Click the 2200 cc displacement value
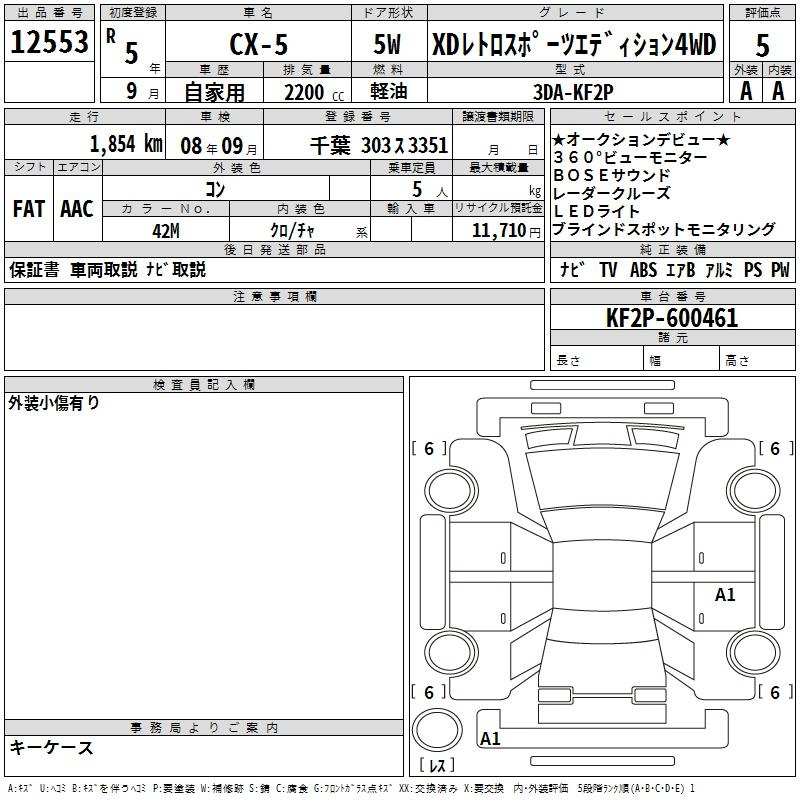 point(313,92)
